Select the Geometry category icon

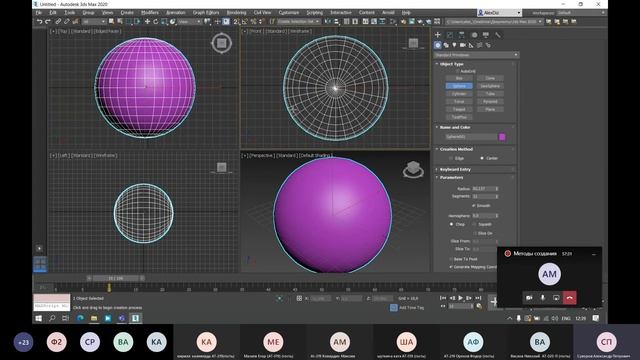(x=438, y=45)
